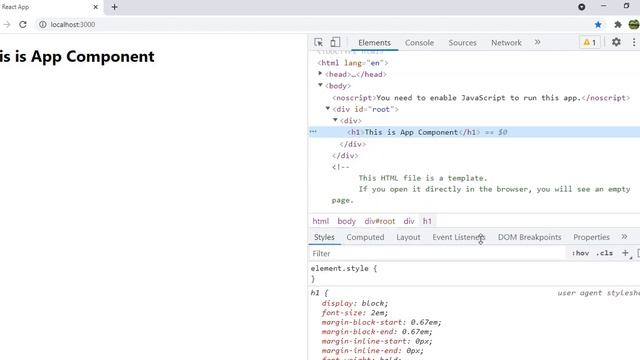
Task: Click div in the breadcrumb bar
Action: (x=409, y=221)
